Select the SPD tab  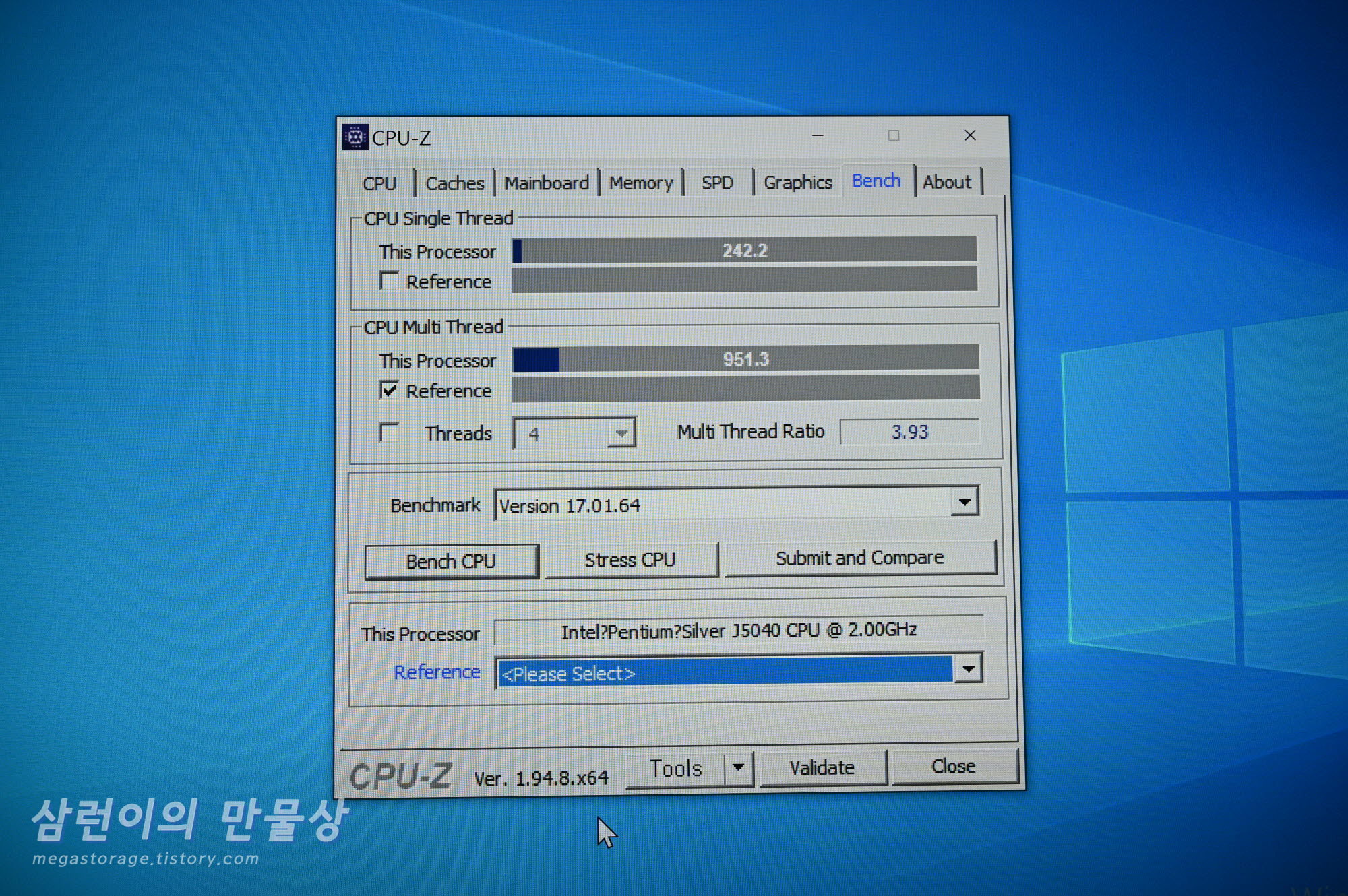tap(717, 183)
